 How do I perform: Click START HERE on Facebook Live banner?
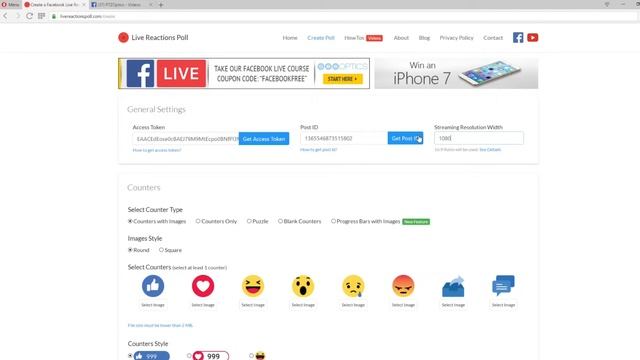click(x=342, y=79)
